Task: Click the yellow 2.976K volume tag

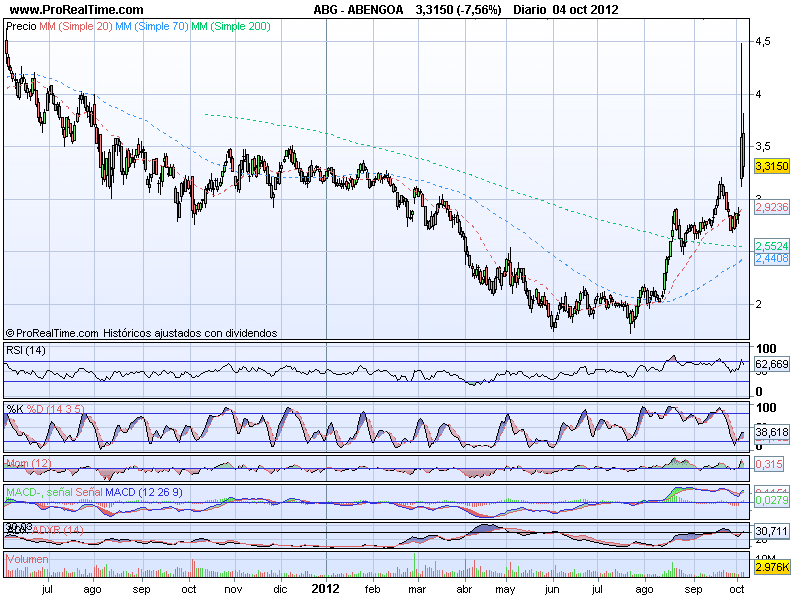Action: [x=771, y=567]
